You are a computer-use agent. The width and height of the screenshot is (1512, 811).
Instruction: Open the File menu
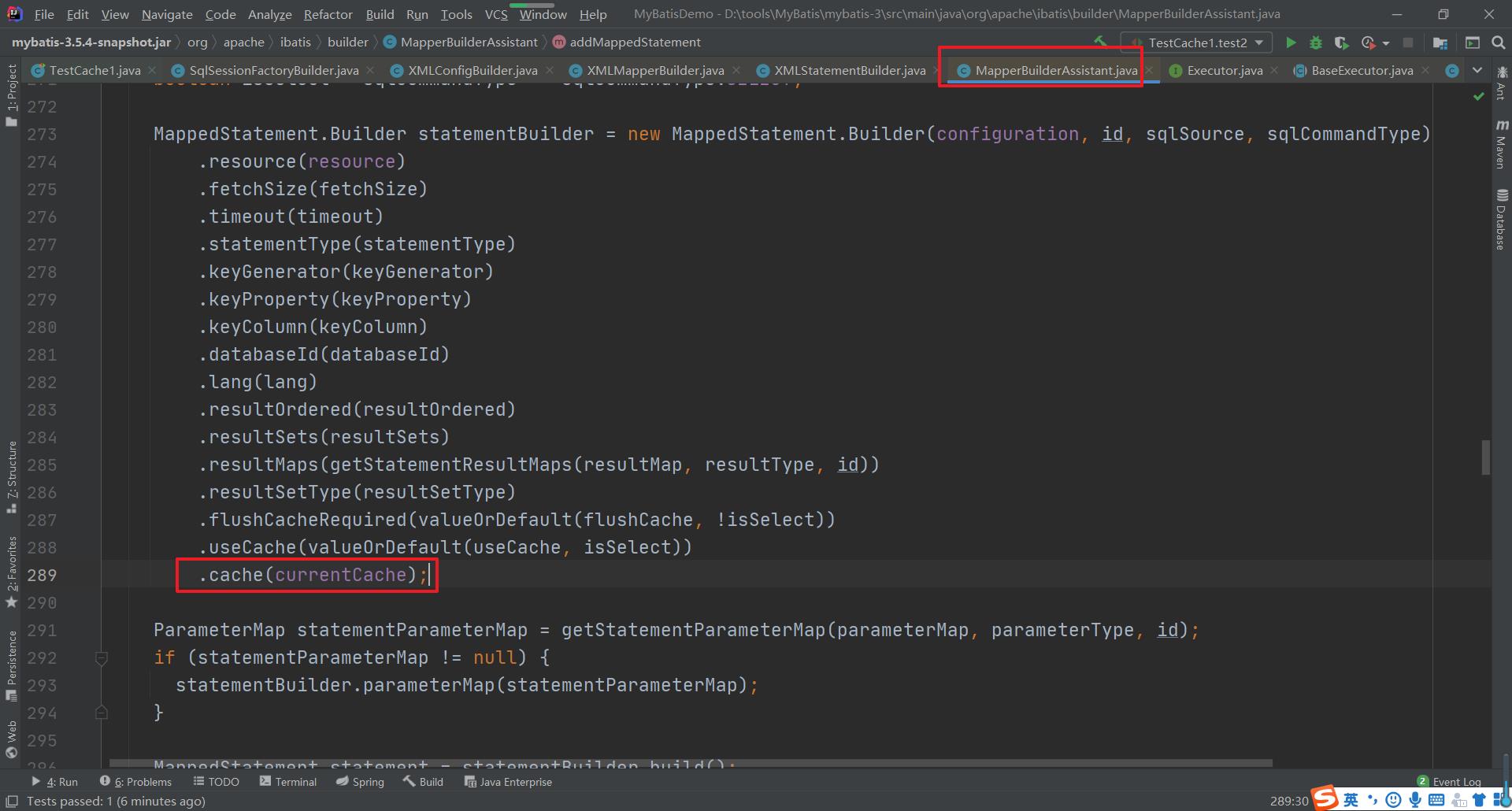(x=44, y=14)
